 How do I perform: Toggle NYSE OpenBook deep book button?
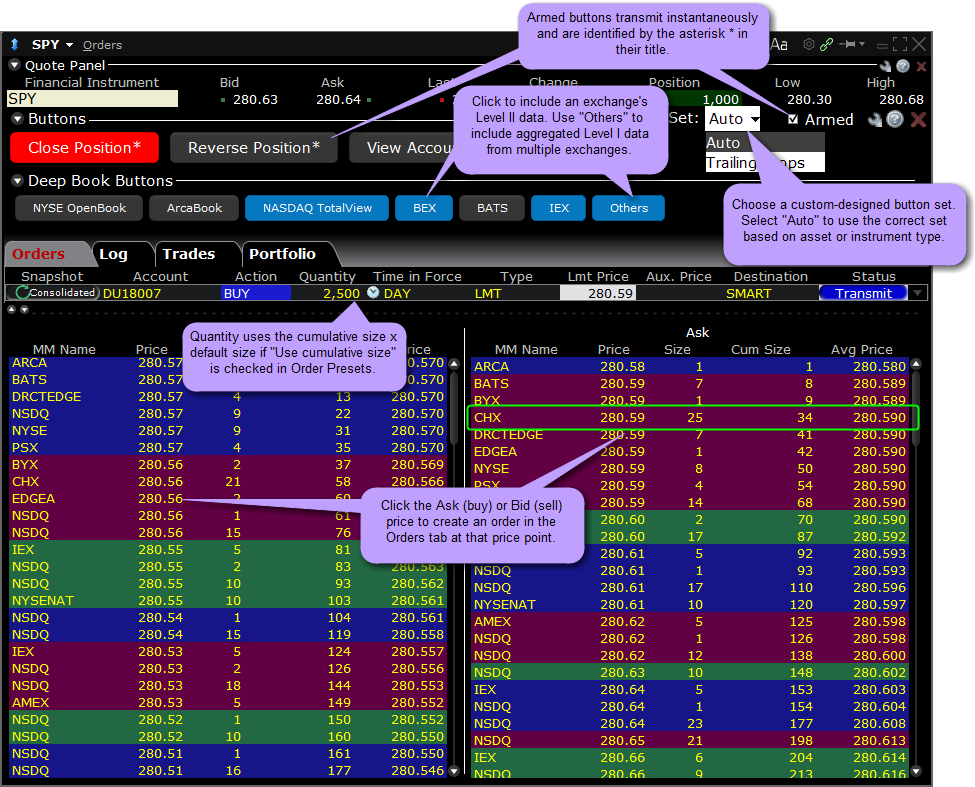pos(79,208)
